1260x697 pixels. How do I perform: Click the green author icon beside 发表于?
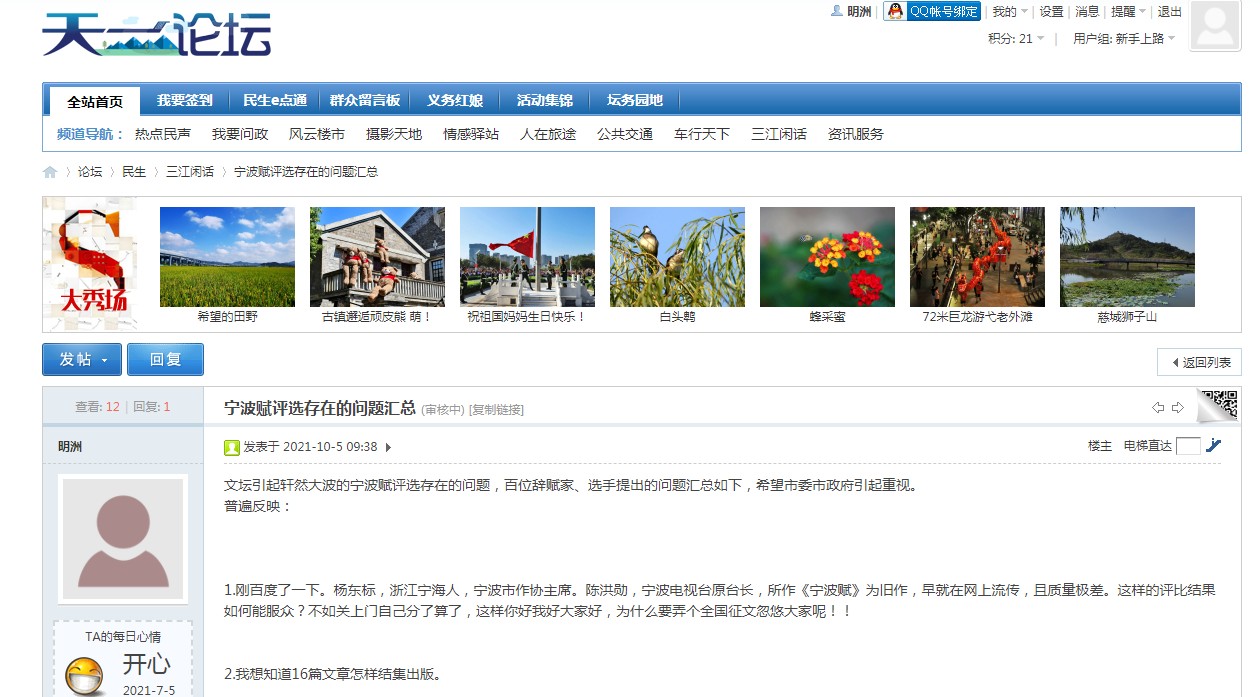point(232,447)
